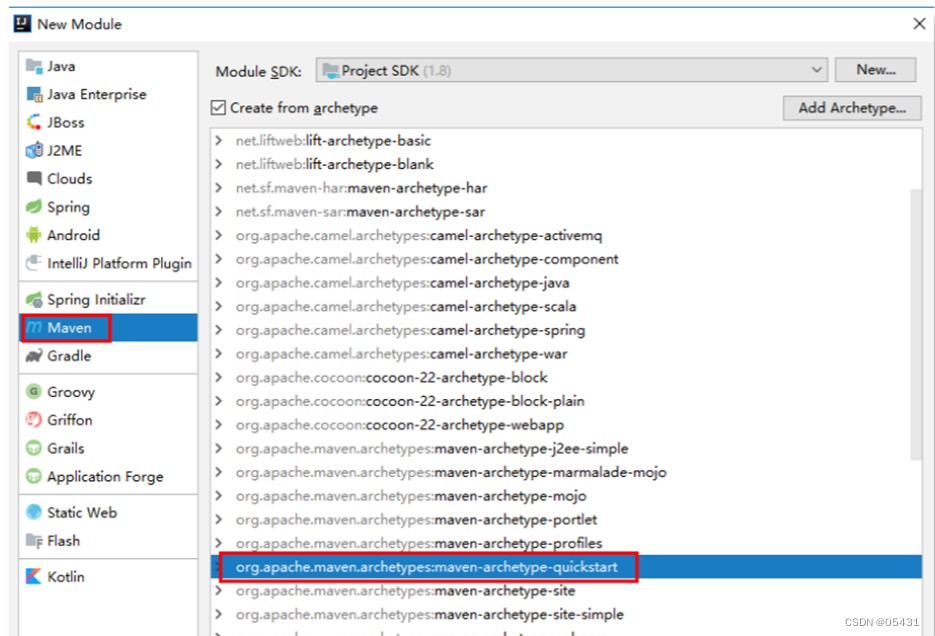Click the Groovy G icon
Viewport: 935px width, 636px height.
pyautogui.click(x=34, y=392)
